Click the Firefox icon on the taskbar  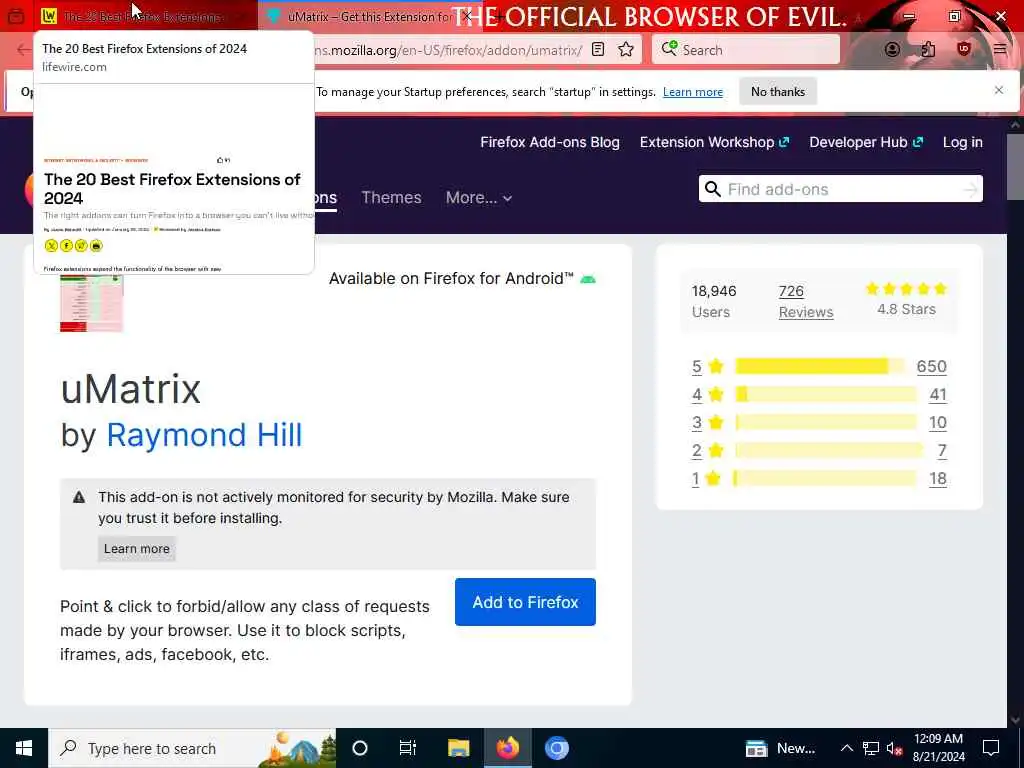[507, 748]
